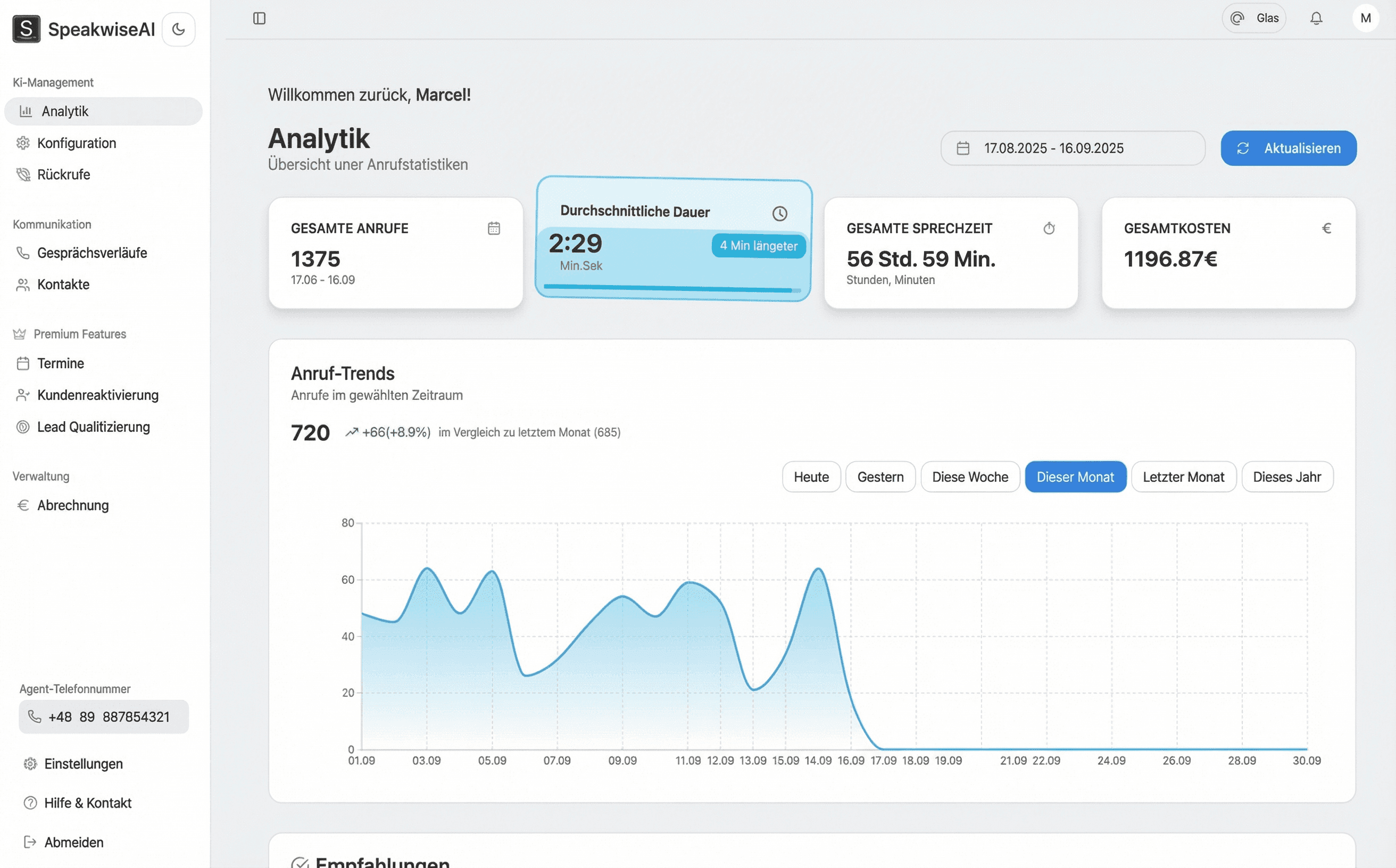Go to Gesprächsverläufe page
The height and width of the screenshot is (868, 1396).
tap(92, 253)
